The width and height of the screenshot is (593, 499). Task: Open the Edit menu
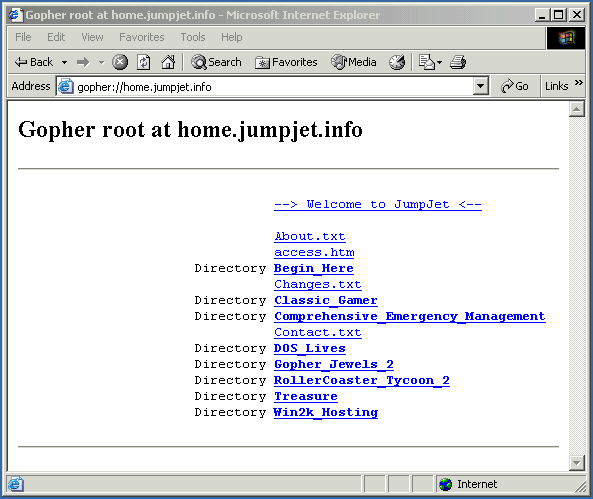pyautogui.click(x=56, y=37)
